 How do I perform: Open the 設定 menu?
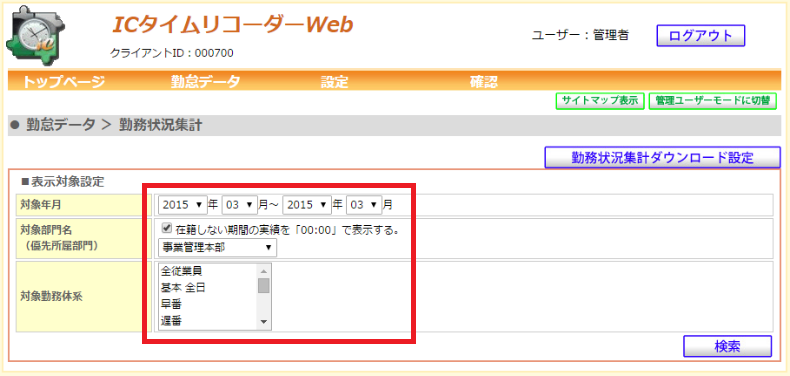point(335,82)
